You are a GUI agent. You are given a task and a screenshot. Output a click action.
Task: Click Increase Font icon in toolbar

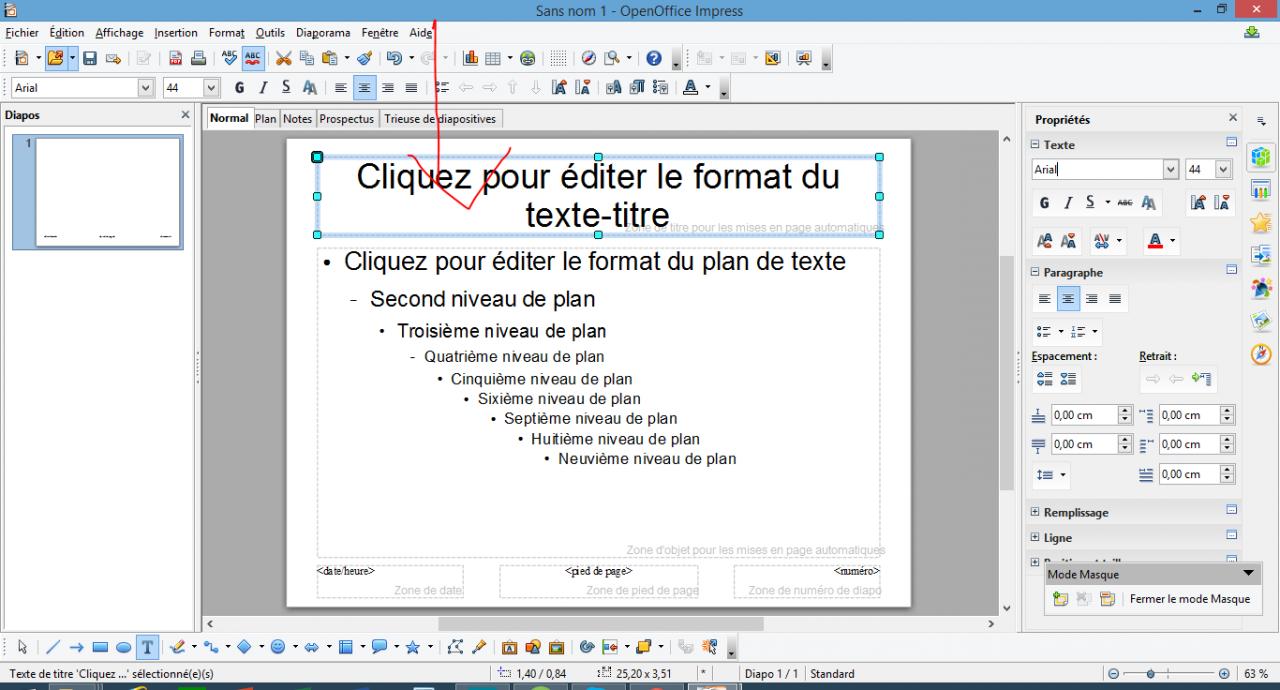point(559,88)
